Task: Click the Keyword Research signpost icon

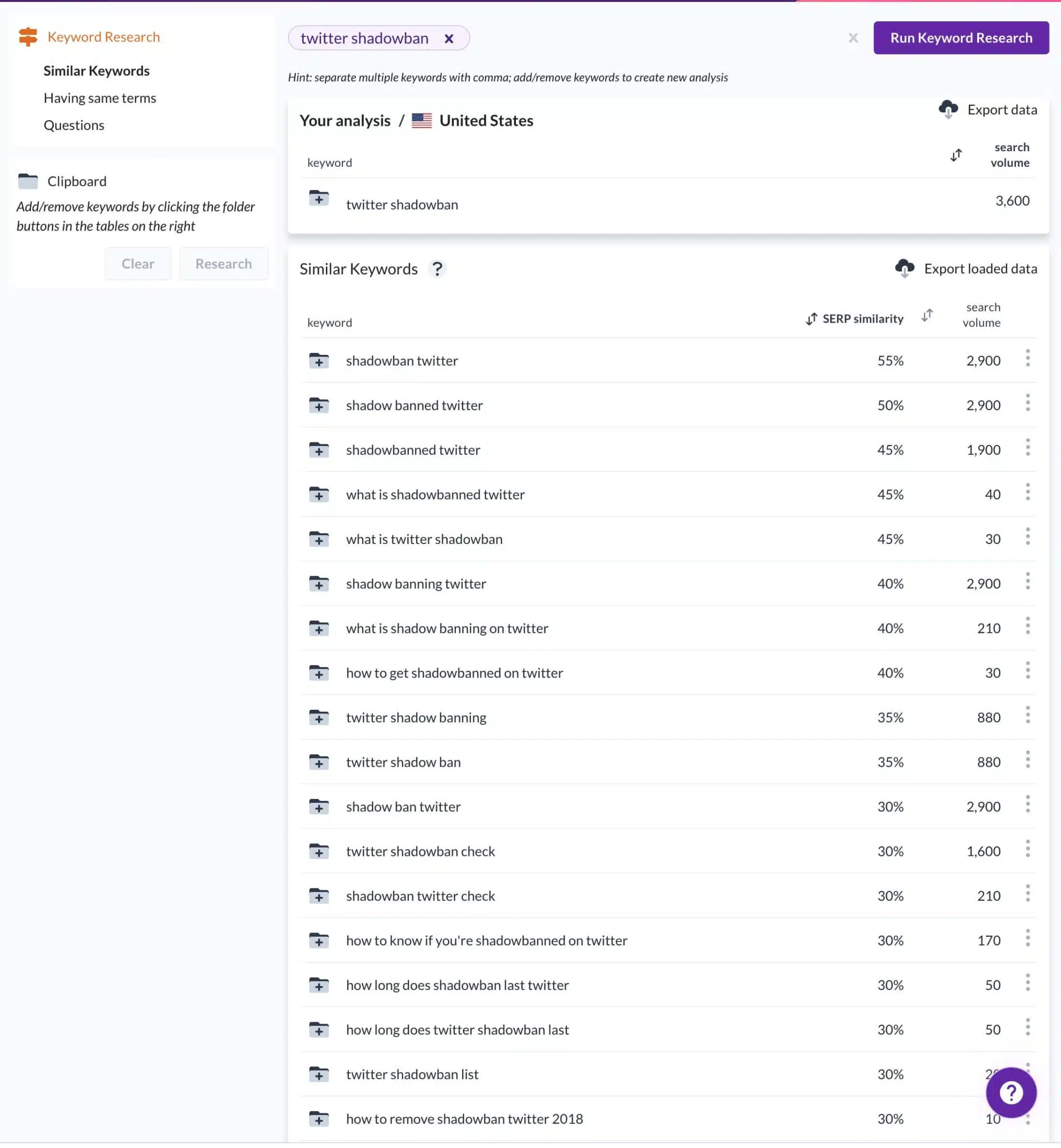Action: (27, 37)
